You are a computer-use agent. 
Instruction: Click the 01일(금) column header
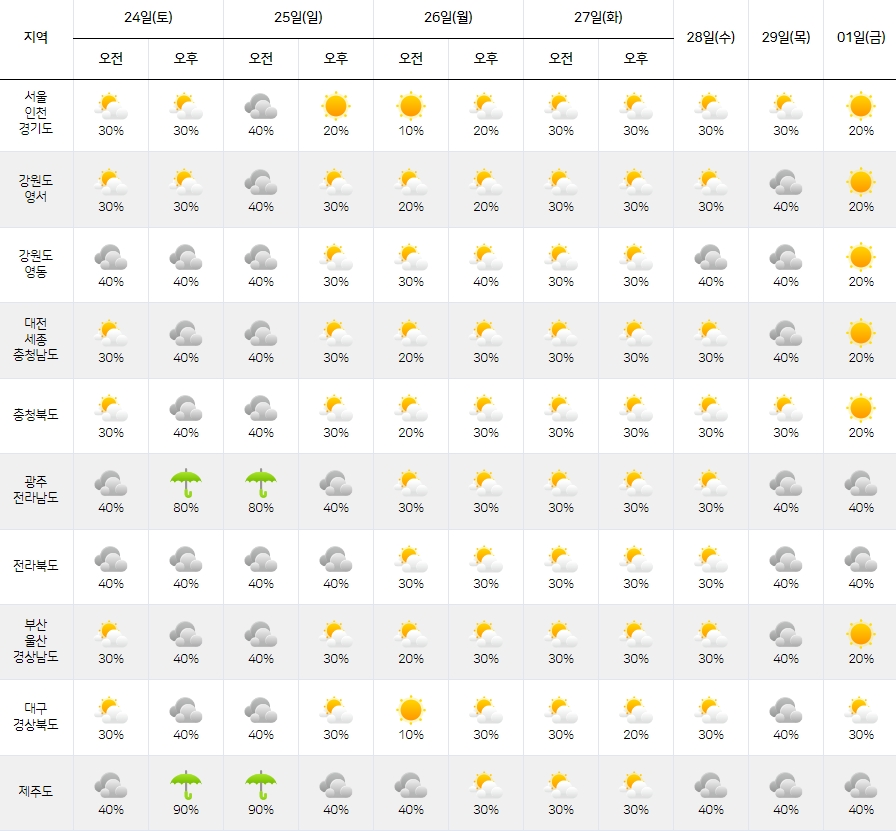click(x=861, y=38)
